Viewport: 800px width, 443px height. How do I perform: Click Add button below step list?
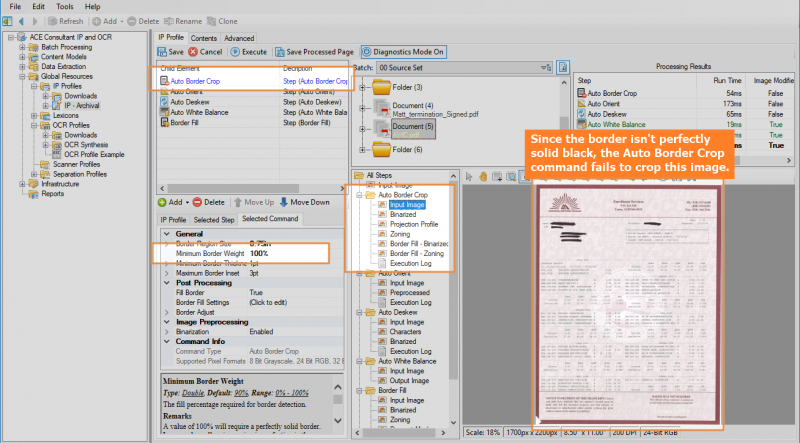pyautogui.click(x=173, y=203)
